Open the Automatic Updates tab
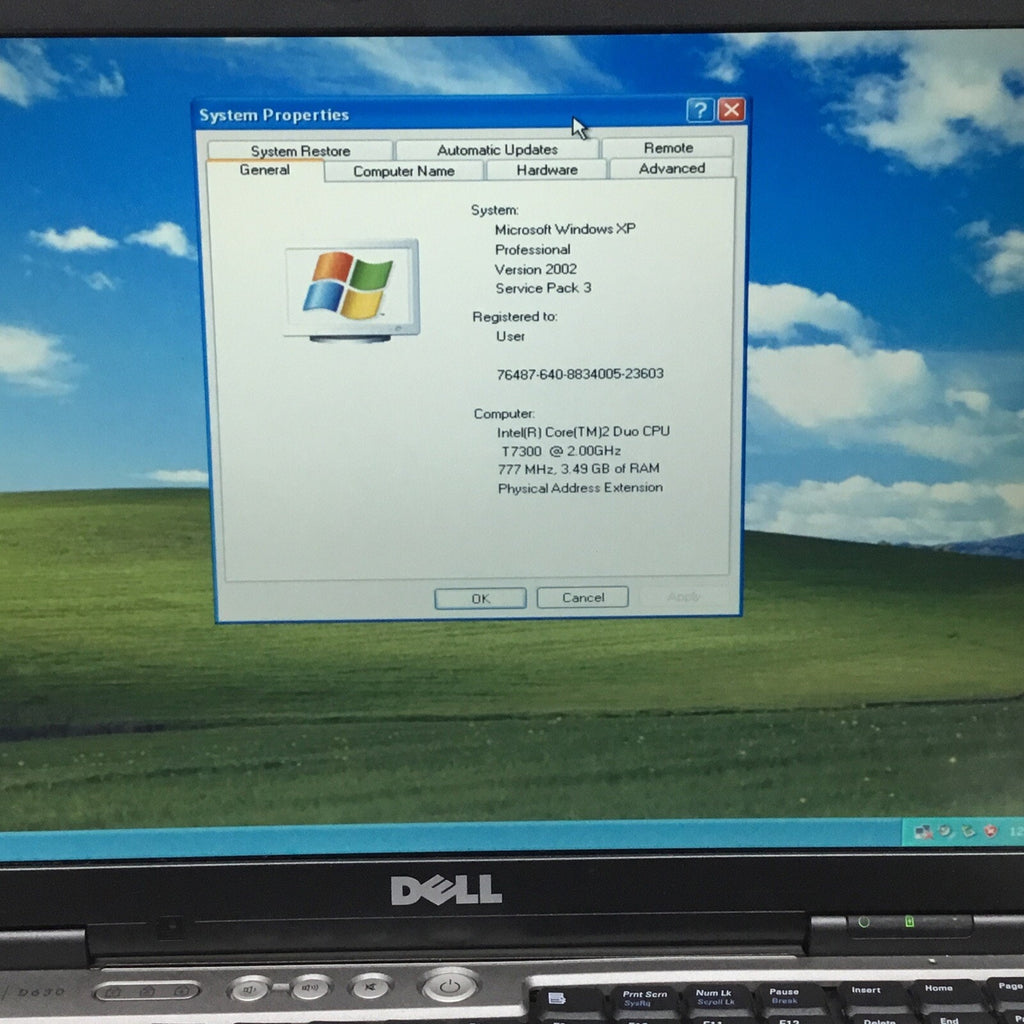 (x=497, y=149)
